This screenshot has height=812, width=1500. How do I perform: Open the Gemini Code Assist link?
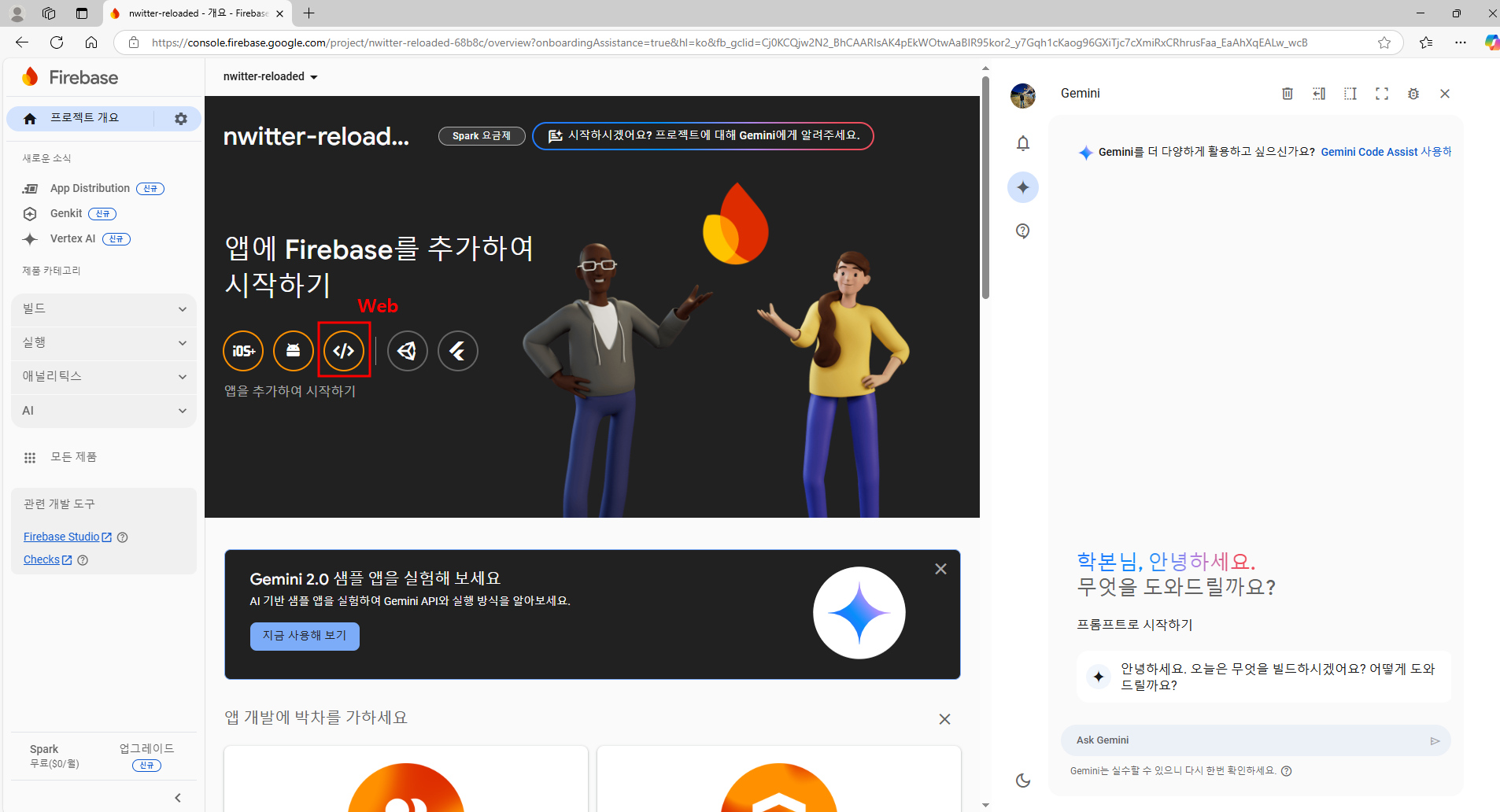point(1386,152)
